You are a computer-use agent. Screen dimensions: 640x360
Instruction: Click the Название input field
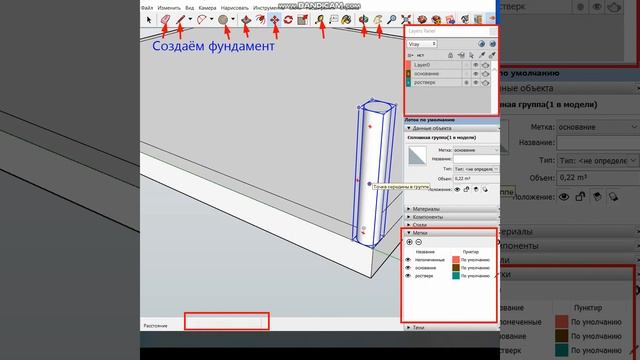click(x=476, y=159)
